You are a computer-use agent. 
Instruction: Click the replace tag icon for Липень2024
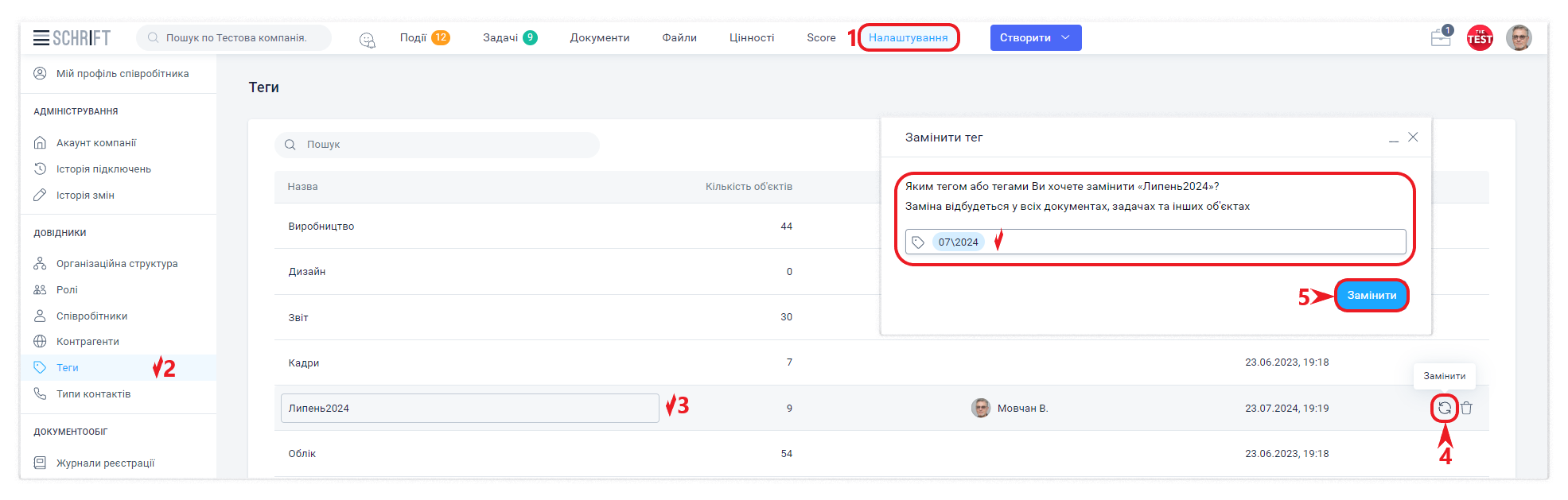1444,408
